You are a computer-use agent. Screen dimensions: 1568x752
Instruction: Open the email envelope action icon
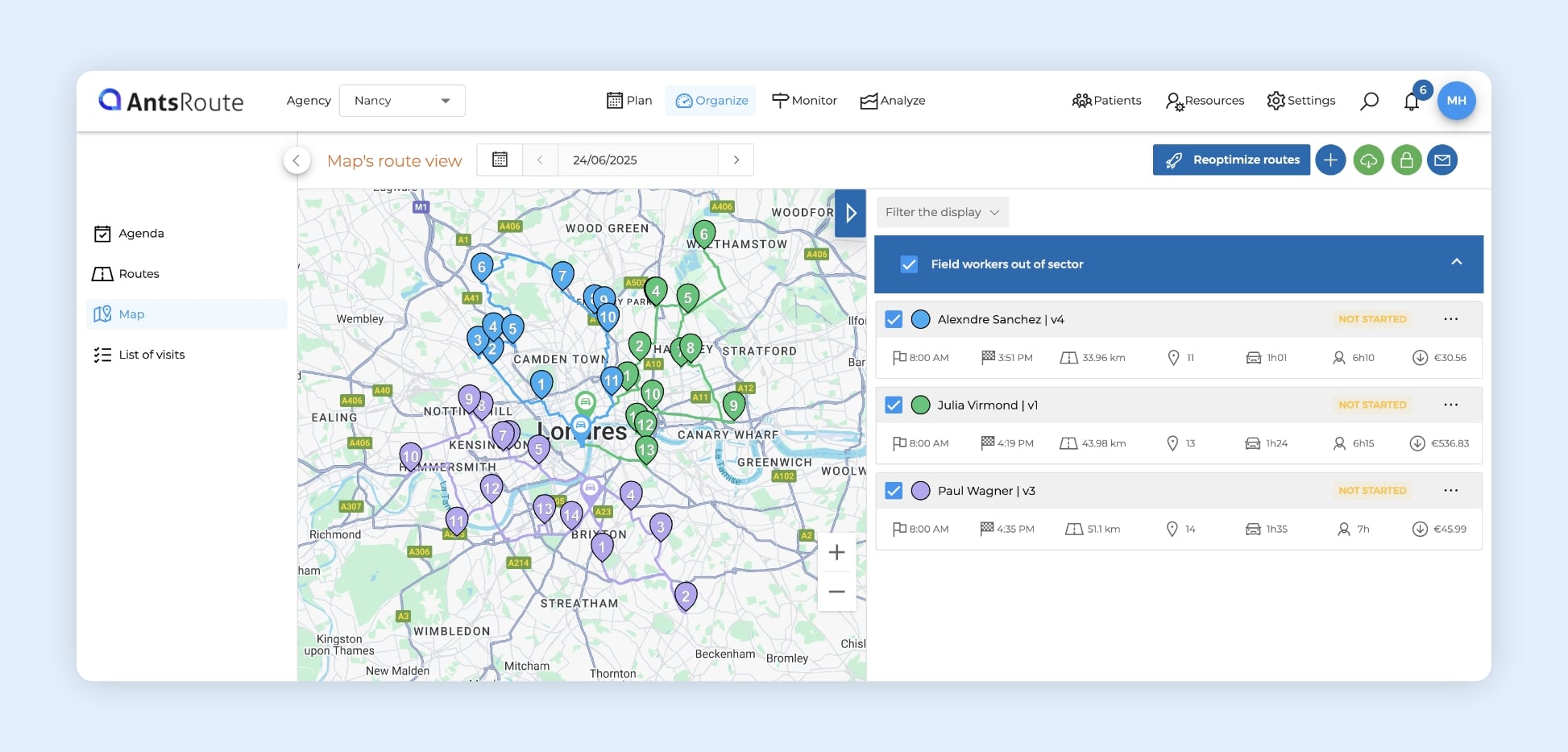1442,160
